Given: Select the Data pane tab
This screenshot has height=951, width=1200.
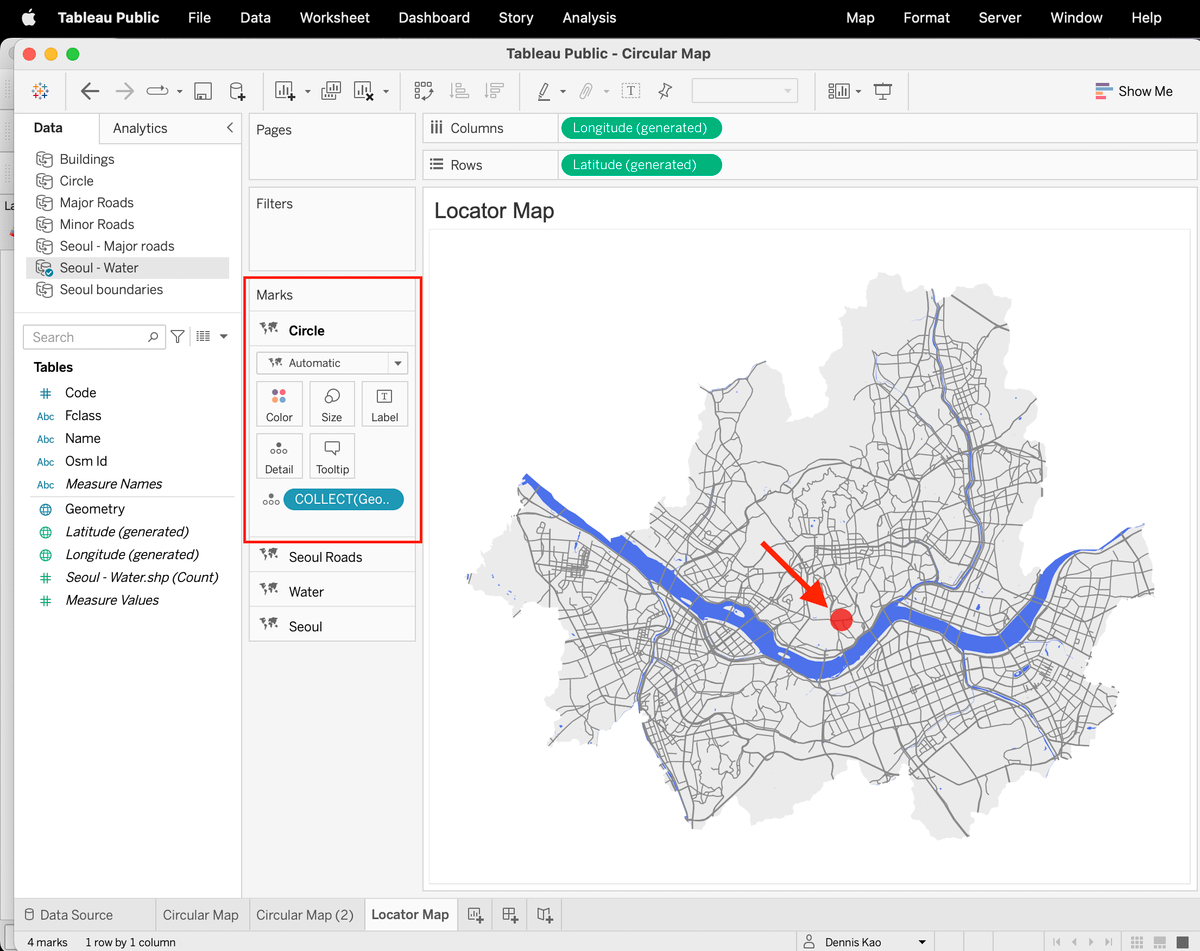Looking at the screenshot, I should click(x=48, y=128).
